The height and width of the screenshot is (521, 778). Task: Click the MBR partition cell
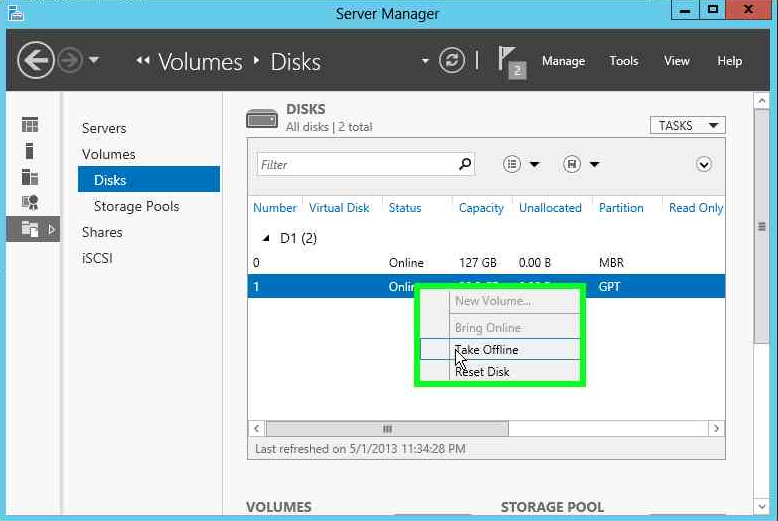coord(611,262)
